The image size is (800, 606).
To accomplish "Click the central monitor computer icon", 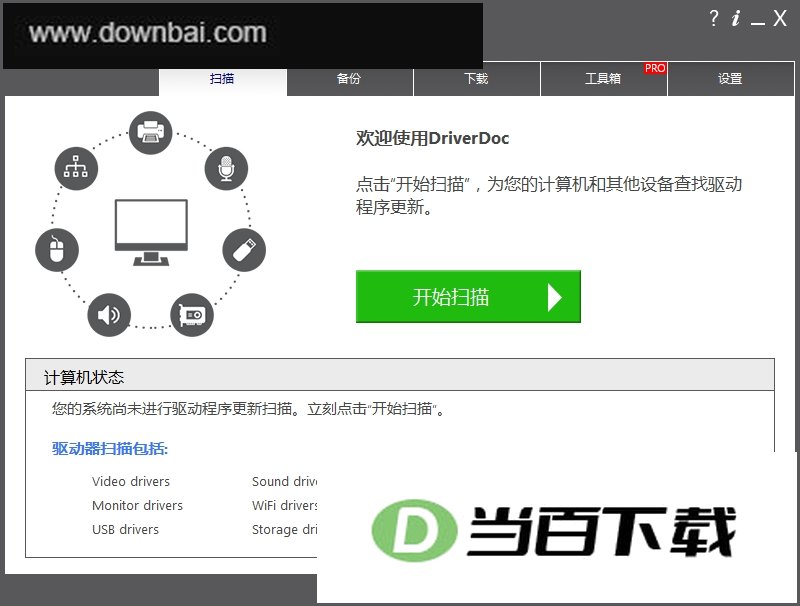I will point(151,233).
